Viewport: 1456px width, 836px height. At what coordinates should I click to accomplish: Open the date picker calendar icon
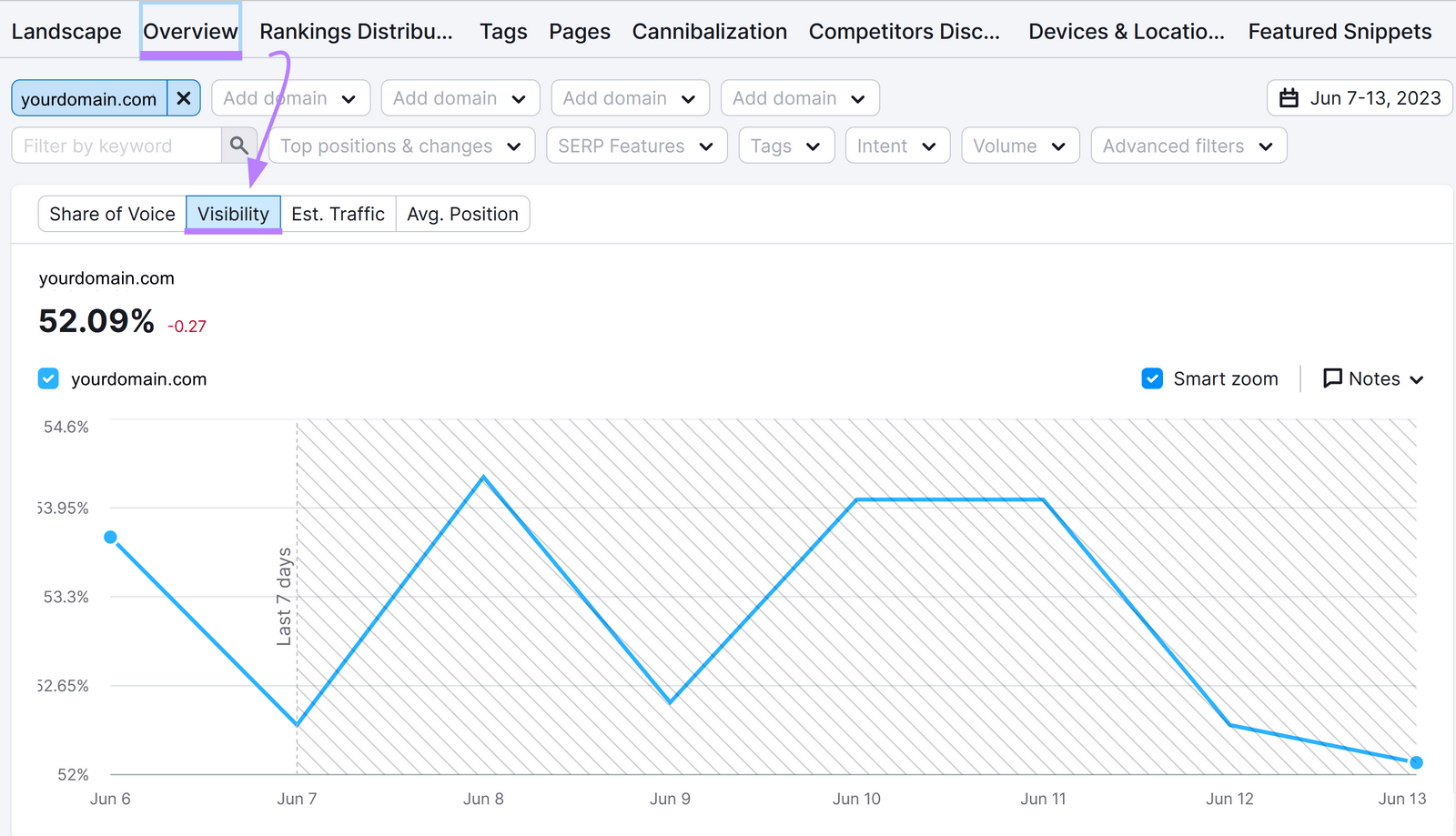(1289, 97)
